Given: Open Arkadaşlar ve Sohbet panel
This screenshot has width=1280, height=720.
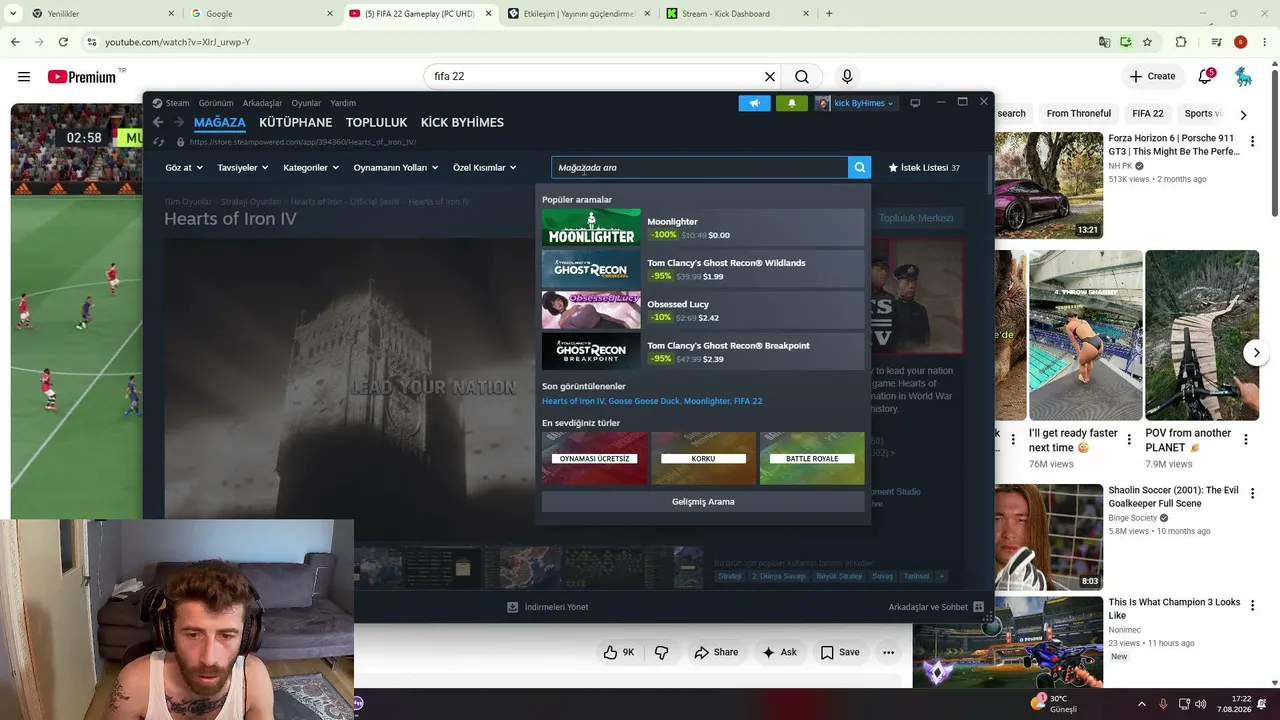Looking at the screenshot, I should 936,607.
